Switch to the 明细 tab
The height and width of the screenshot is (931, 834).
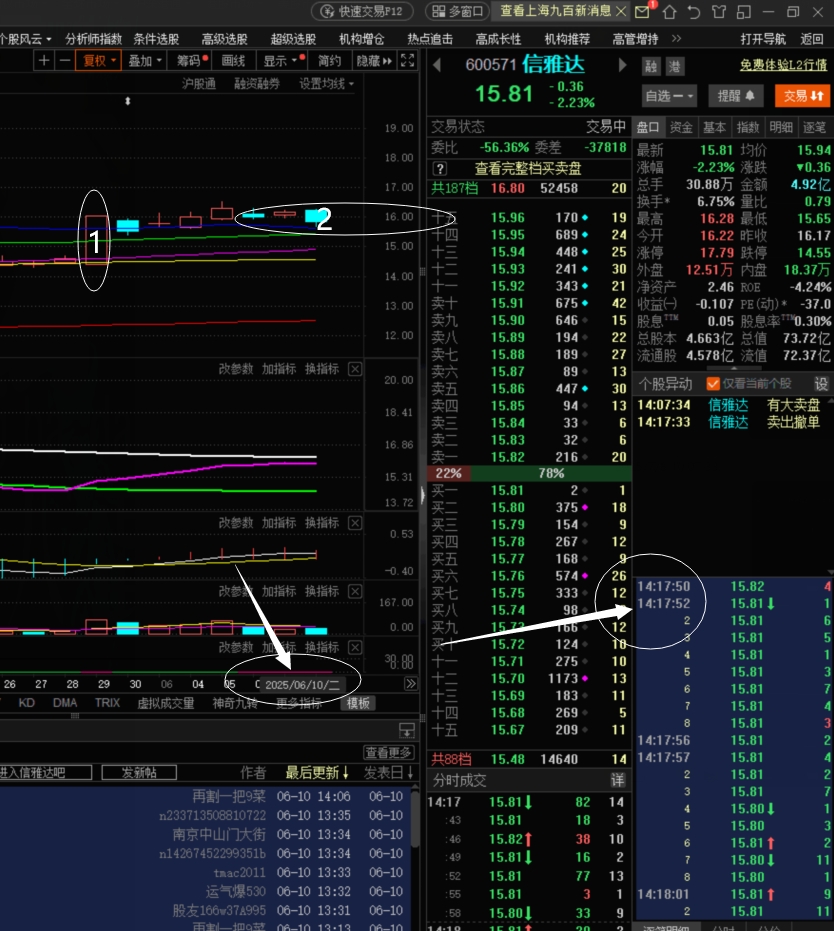coord(781,127)
